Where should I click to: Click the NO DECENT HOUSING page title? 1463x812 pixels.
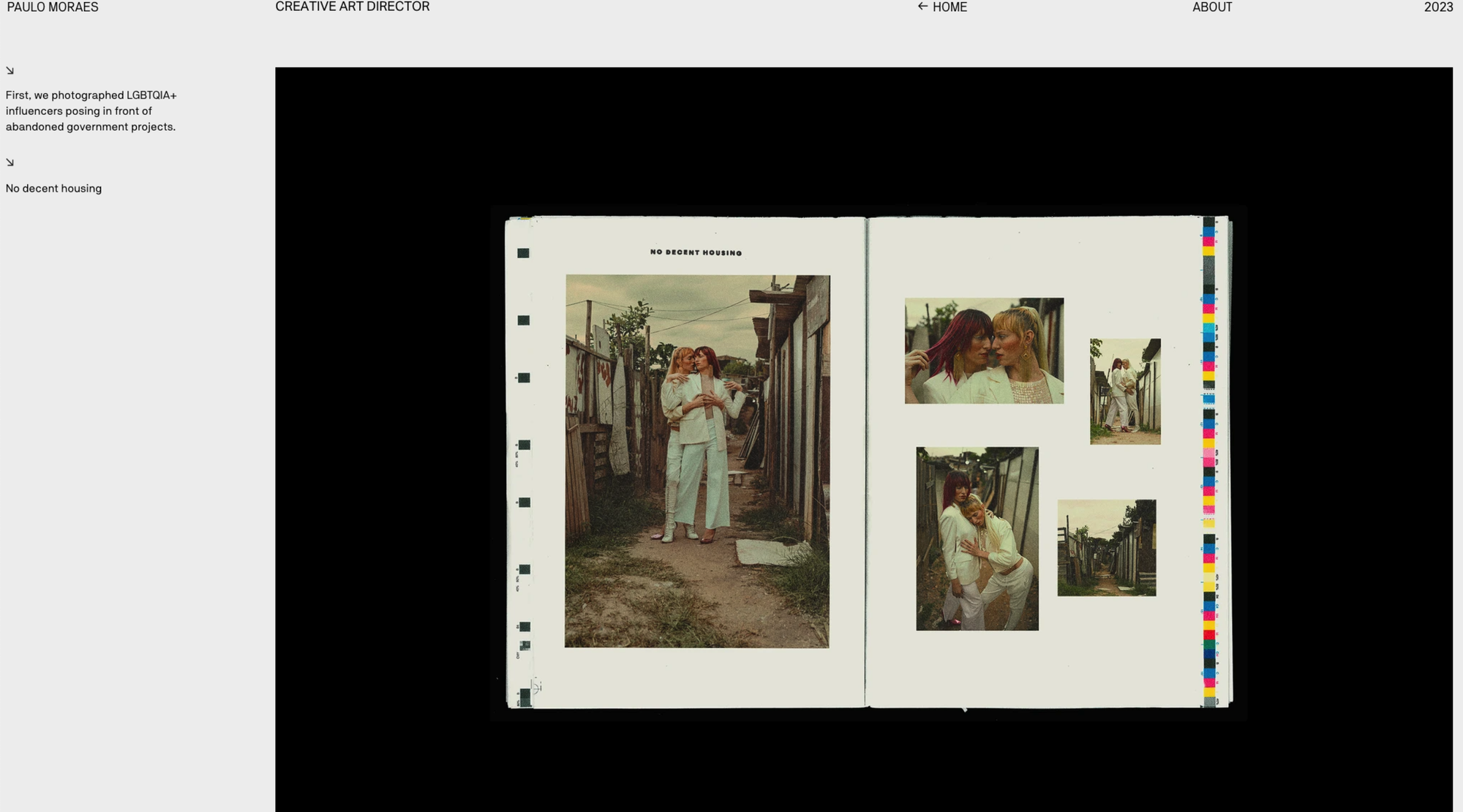pos(696,252)
